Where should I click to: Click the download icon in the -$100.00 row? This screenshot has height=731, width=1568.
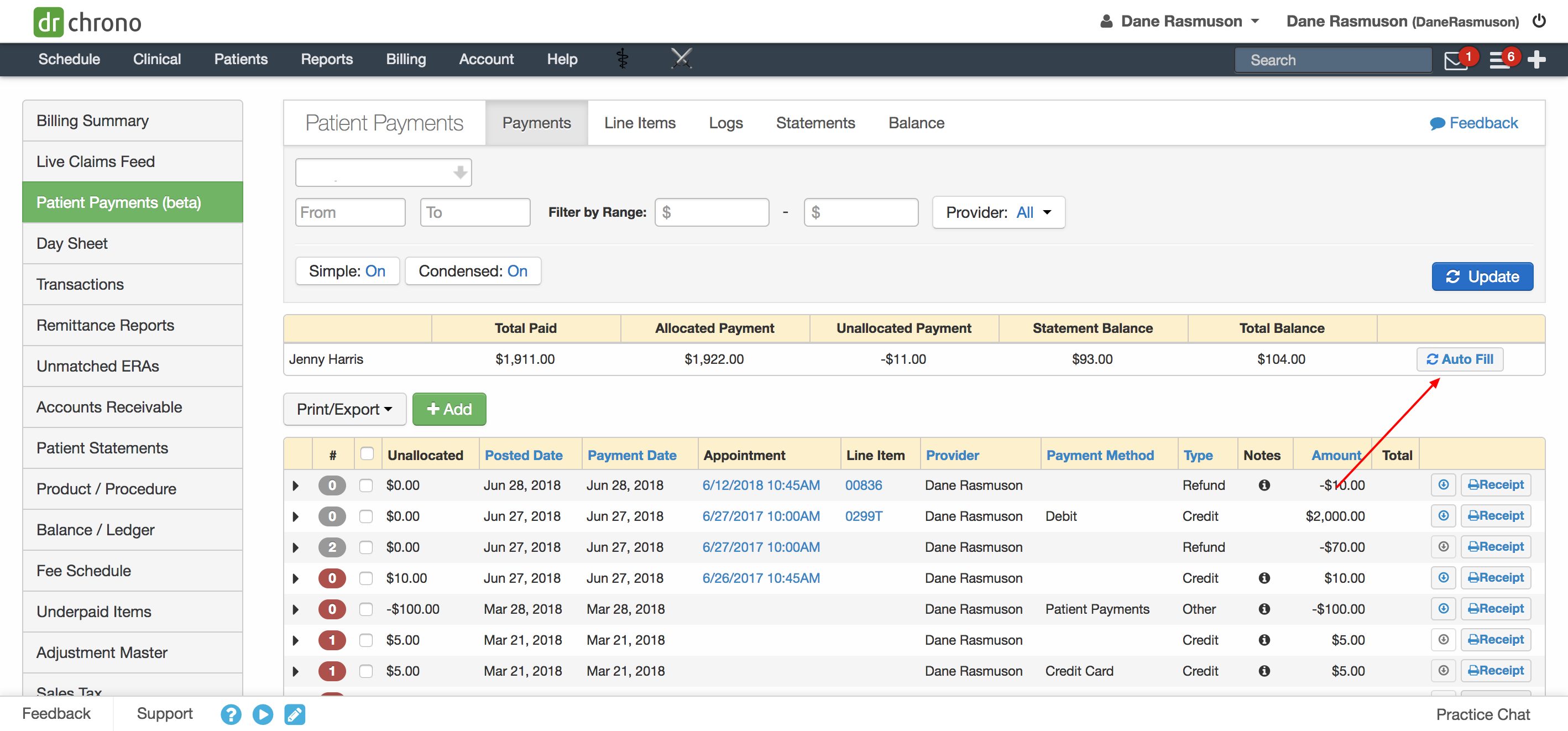pos(1443,609)
